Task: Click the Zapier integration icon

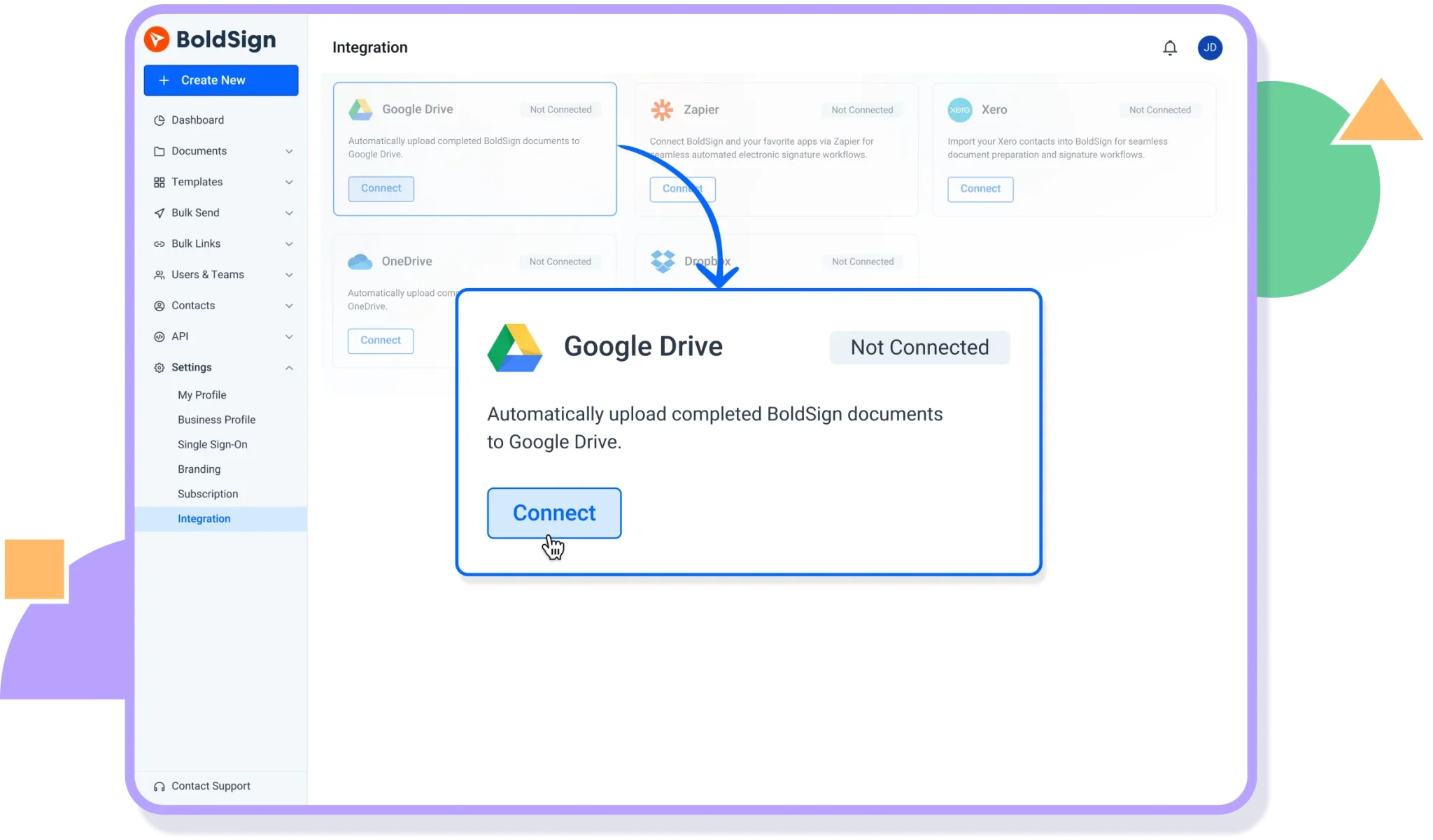Action: tap(662, 110)
